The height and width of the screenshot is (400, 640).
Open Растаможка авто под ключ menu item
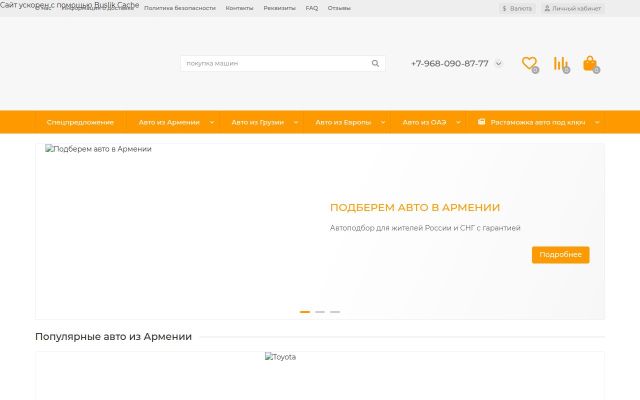click(538, 122)
